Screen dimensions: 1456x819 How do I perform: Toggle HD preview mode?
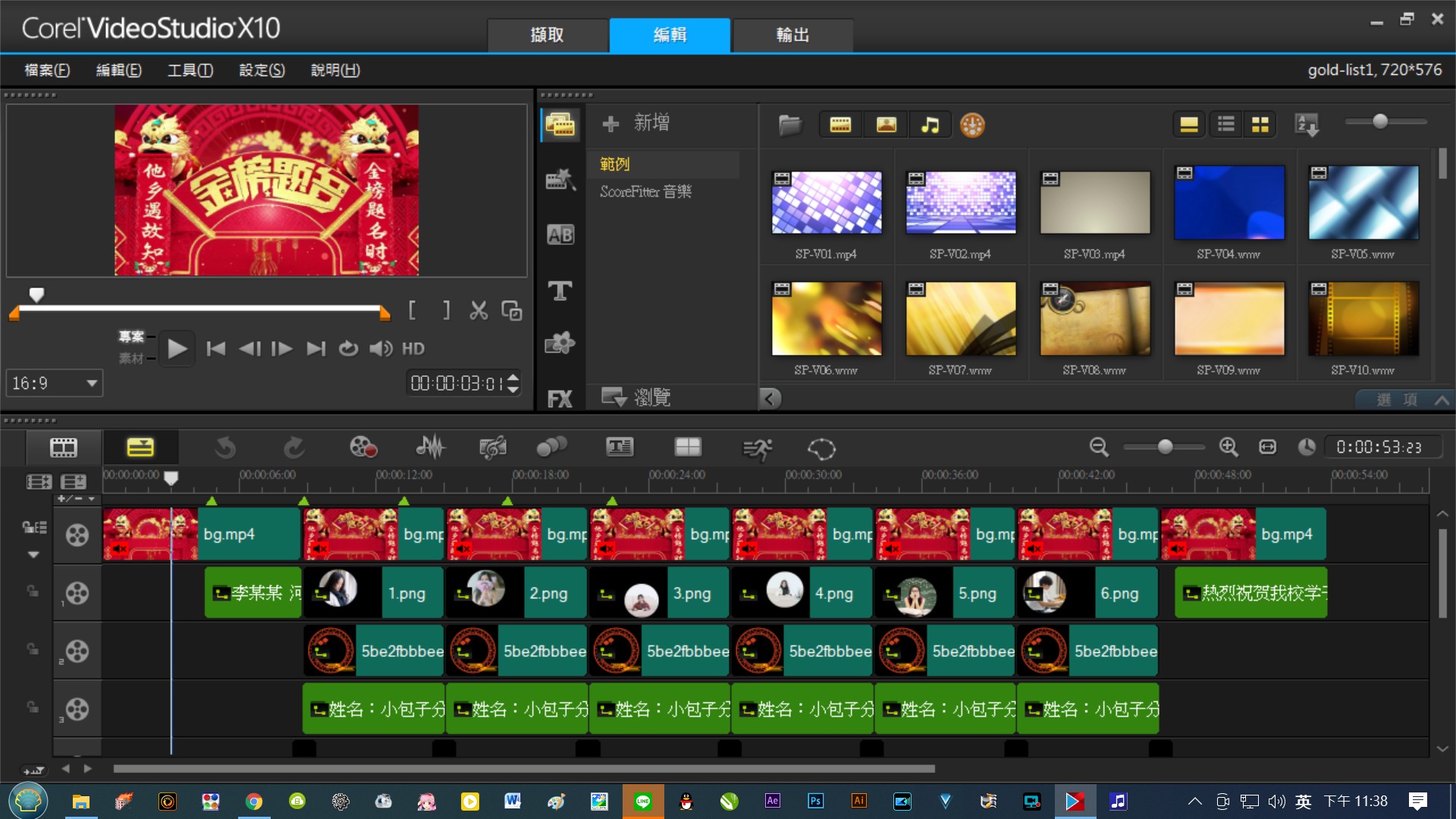pyautogui.click(x=413, y=349)
